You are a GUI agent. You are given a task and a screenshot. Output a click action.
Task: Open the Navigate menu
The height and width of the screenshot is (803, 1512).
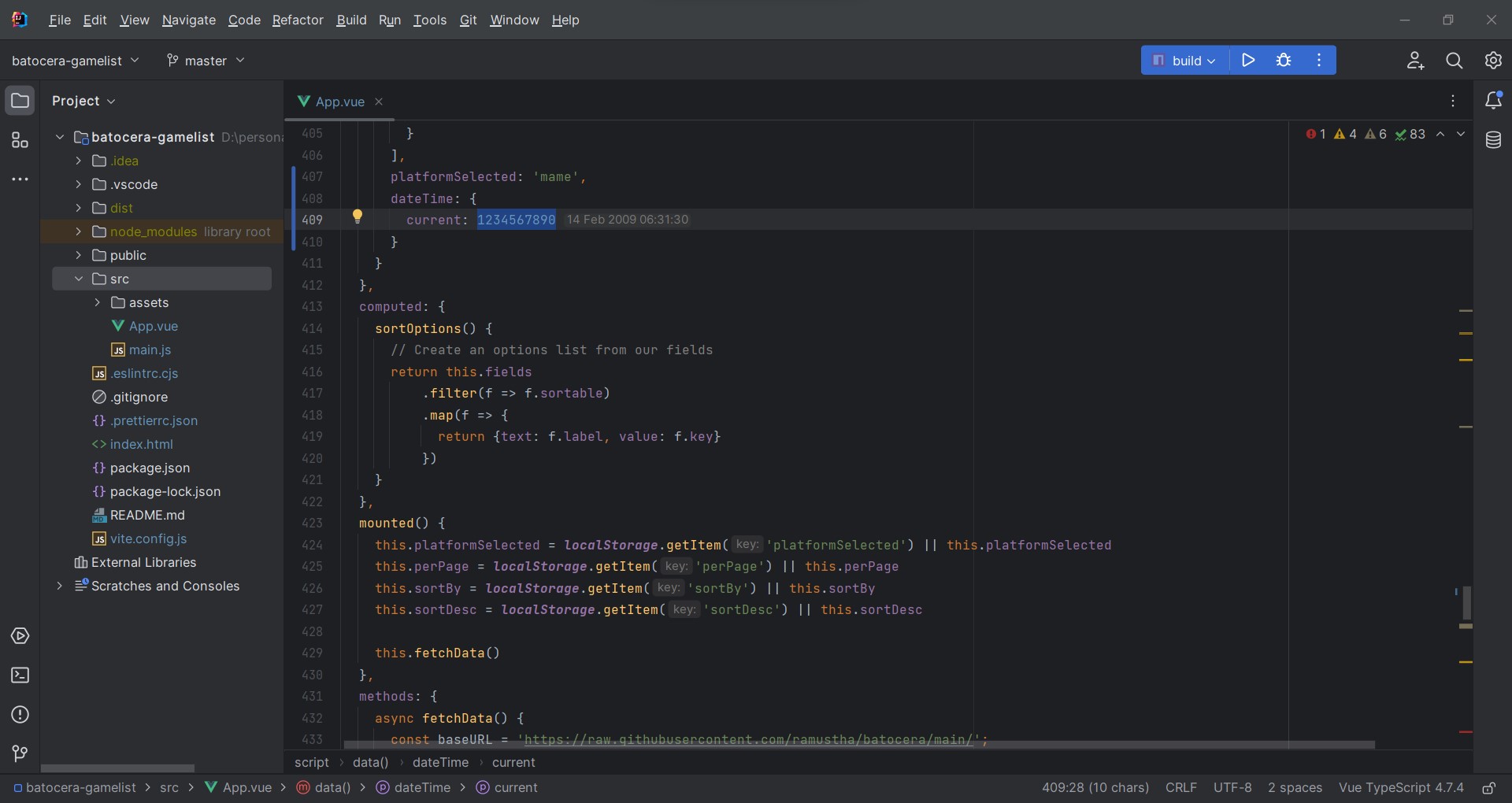[x=189, y=20]
